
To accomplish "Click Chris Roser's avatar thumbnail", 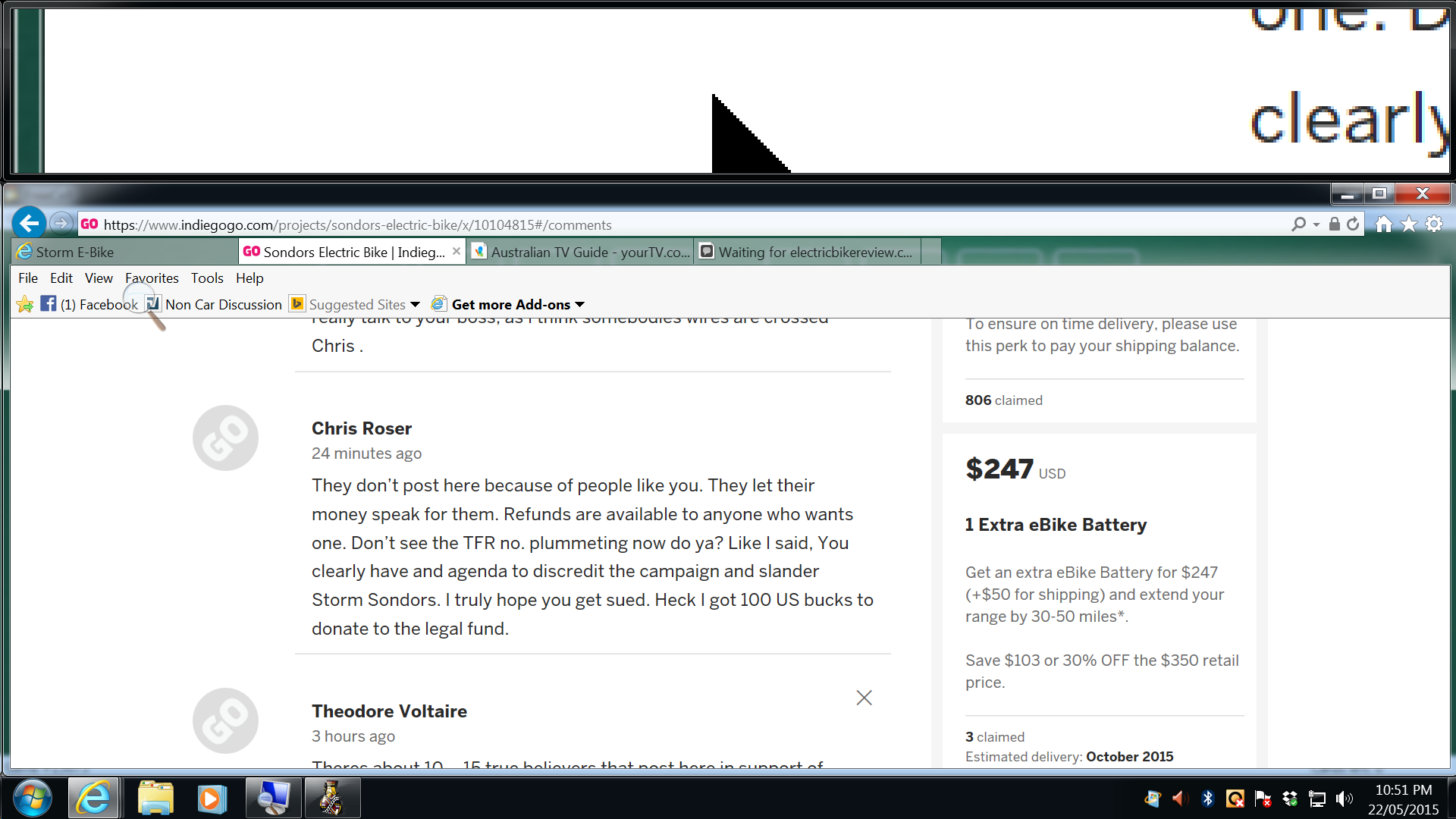I will click(225, 438).
